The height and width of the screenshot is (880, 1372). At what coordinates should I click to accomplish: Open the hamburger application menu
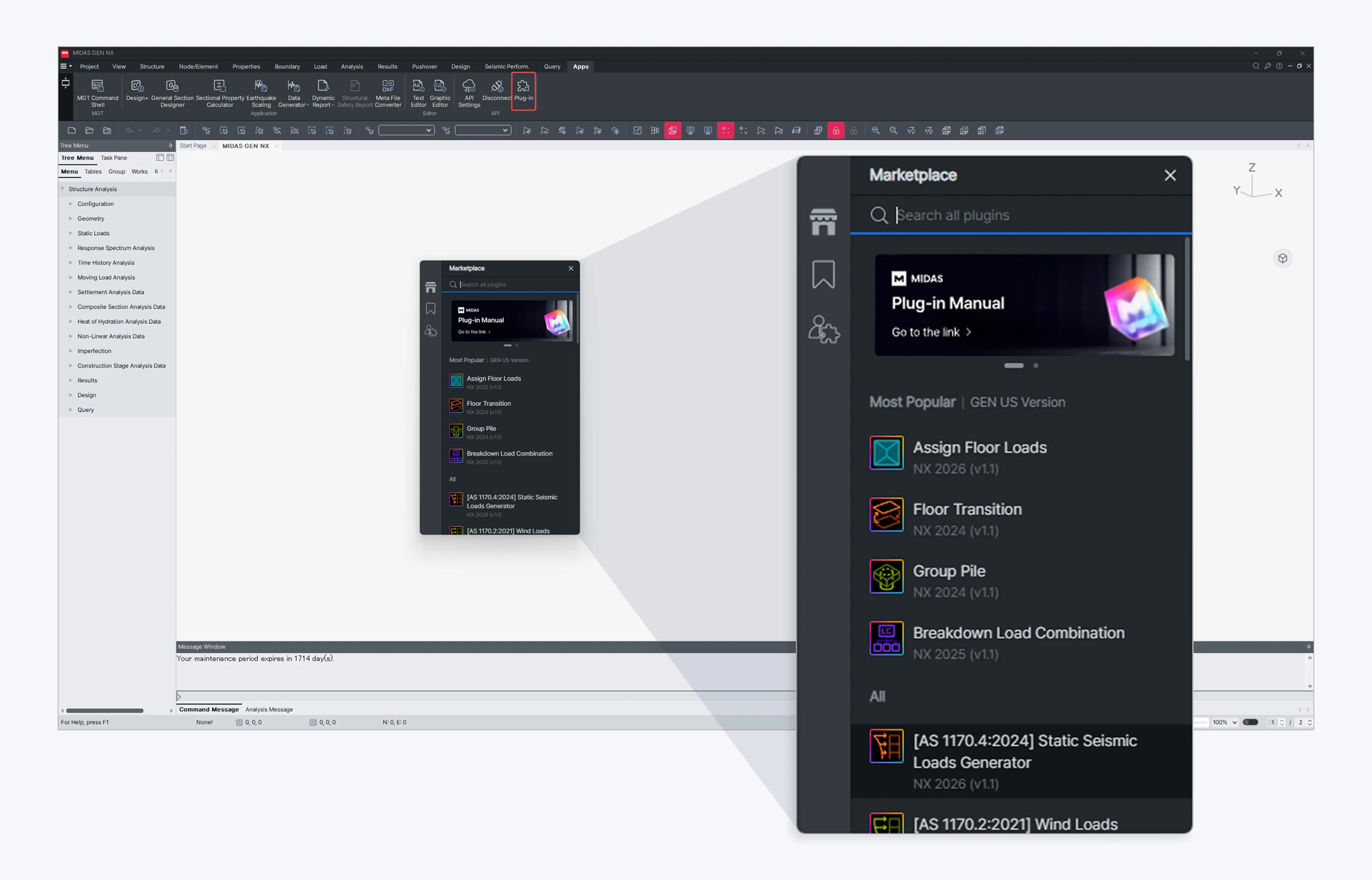(66, 66)
